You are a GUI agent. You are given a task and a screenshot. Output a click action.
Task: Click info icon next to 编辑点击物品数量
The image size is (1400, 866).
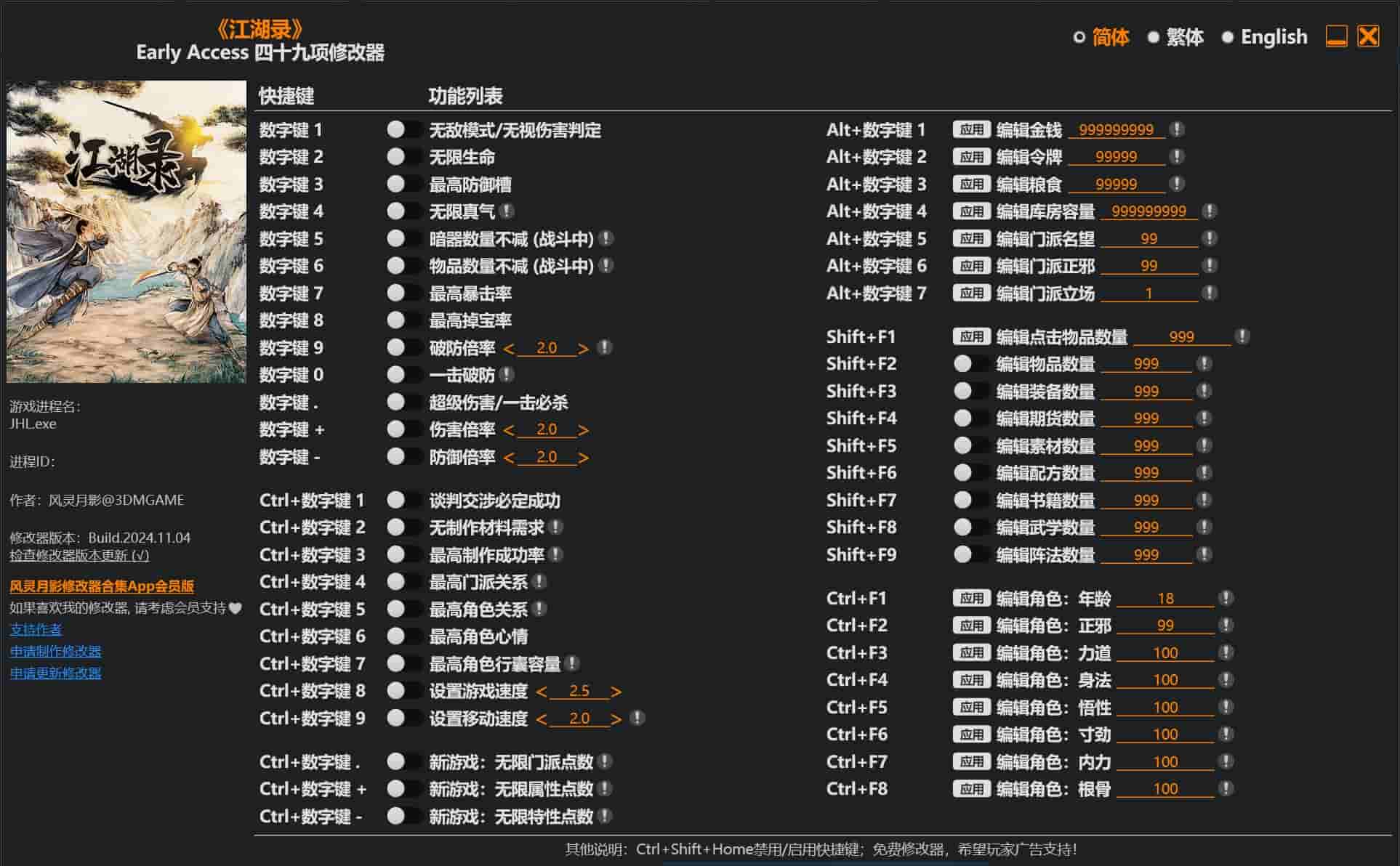tap(1242, 336)
